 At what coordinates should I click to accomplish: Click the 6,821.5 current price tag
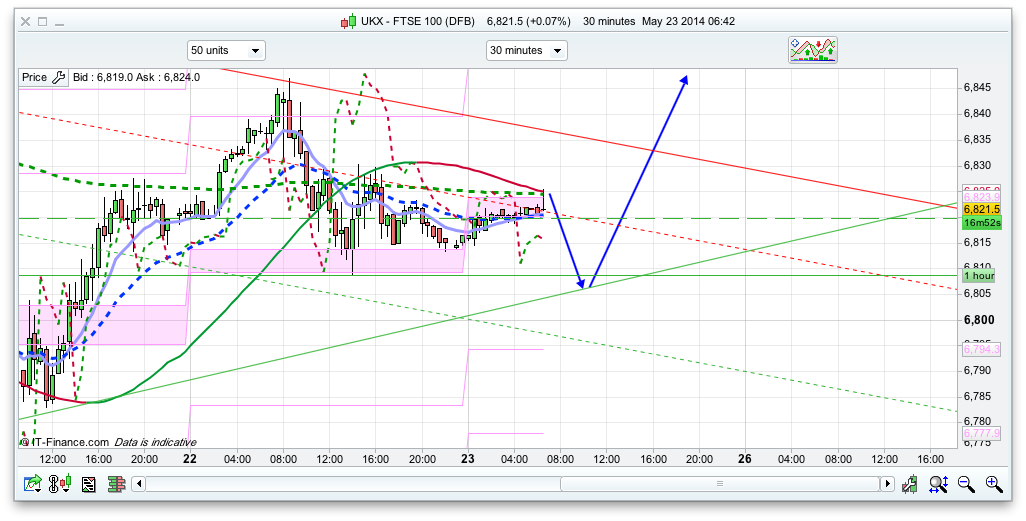(982, 209)
